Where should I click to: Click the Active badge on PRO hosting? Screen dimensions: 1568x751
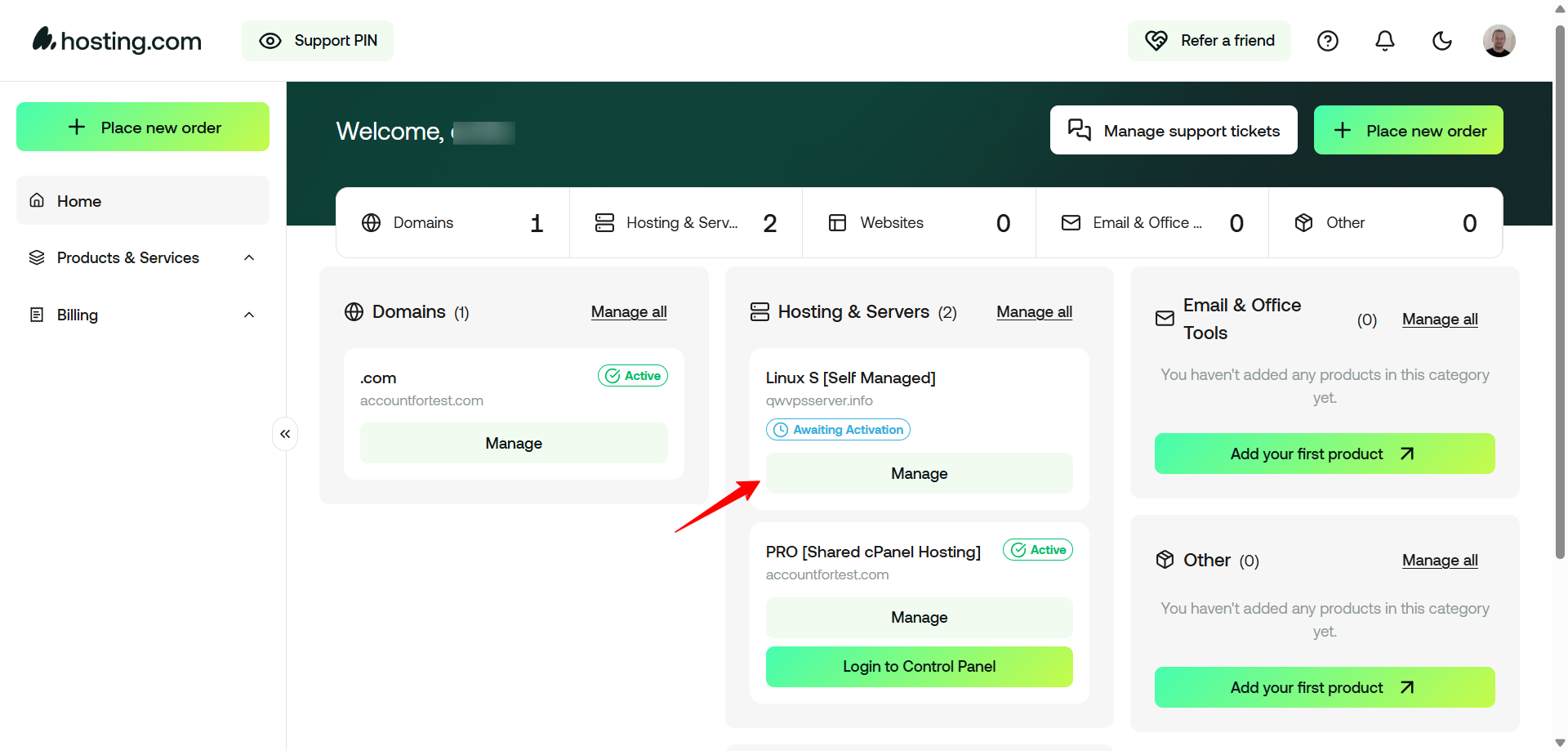point(1038,550)
